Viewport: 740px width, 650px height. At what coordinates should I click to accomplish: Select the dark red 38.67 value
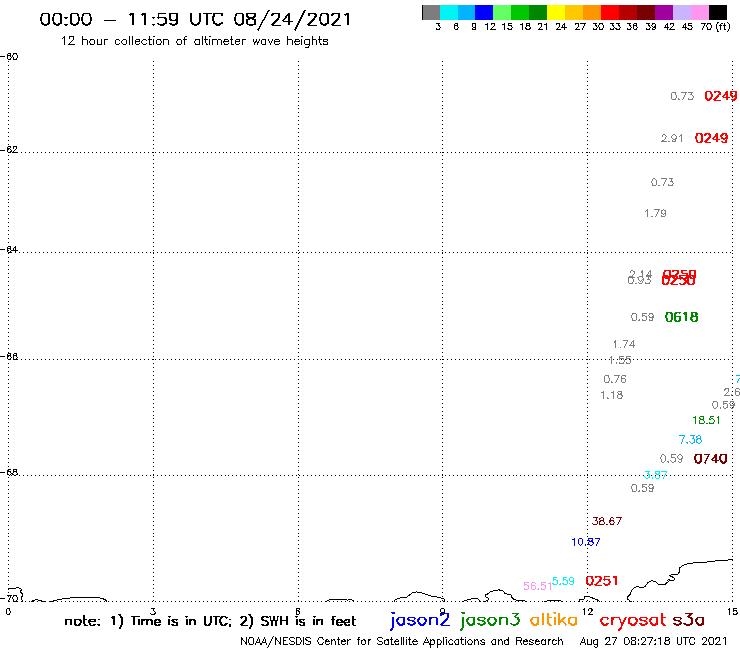[x=607, y=521]
